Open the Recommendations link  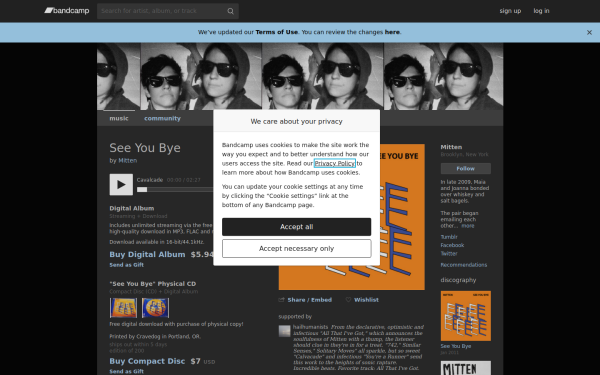point(464,265)
